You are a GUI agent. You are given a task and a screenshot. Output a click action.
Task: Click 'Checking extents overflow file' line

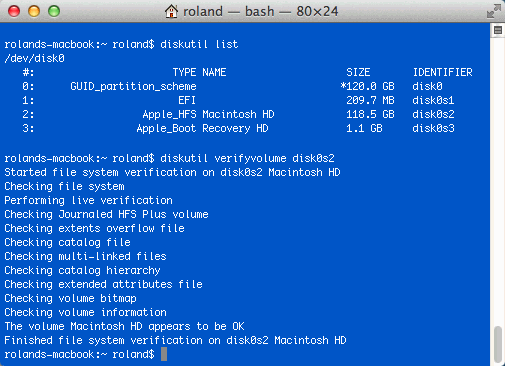[94, 229]
